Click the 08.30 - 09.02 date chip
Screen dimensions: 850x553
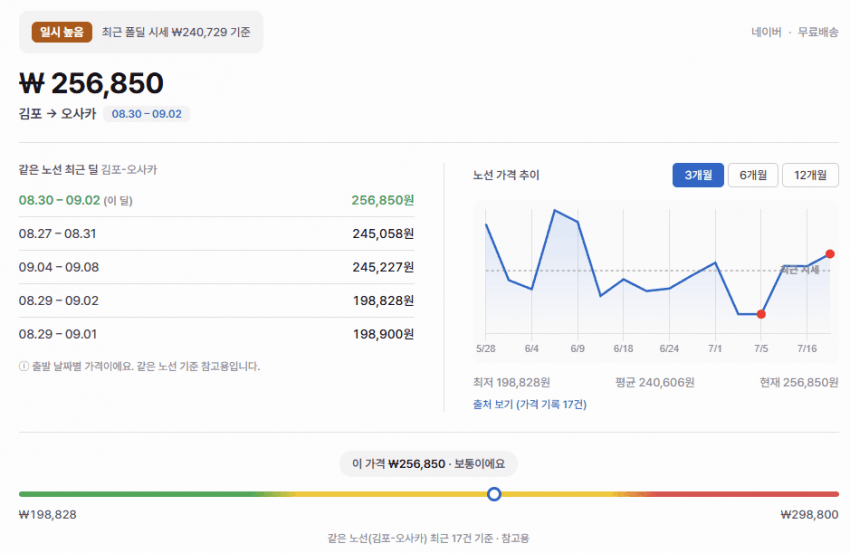coord(146,114)
